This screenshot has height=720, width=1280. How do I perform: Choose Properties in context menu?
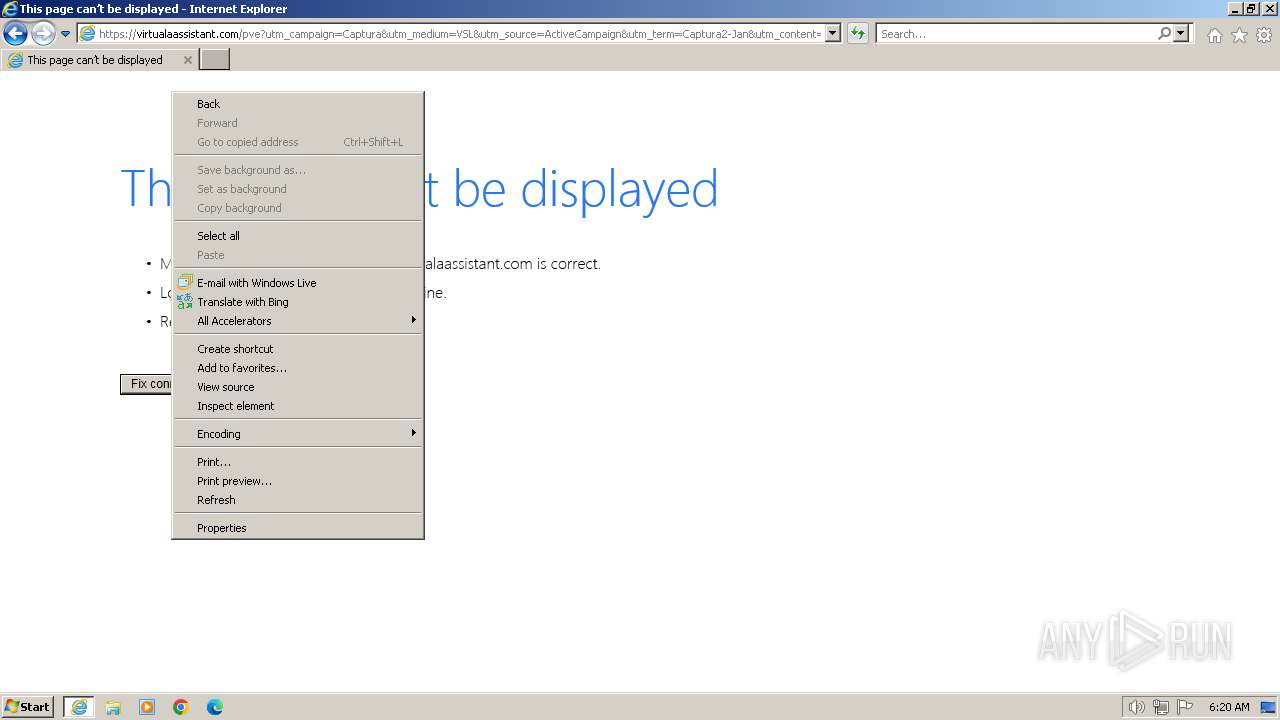click(x=298, y=528)
